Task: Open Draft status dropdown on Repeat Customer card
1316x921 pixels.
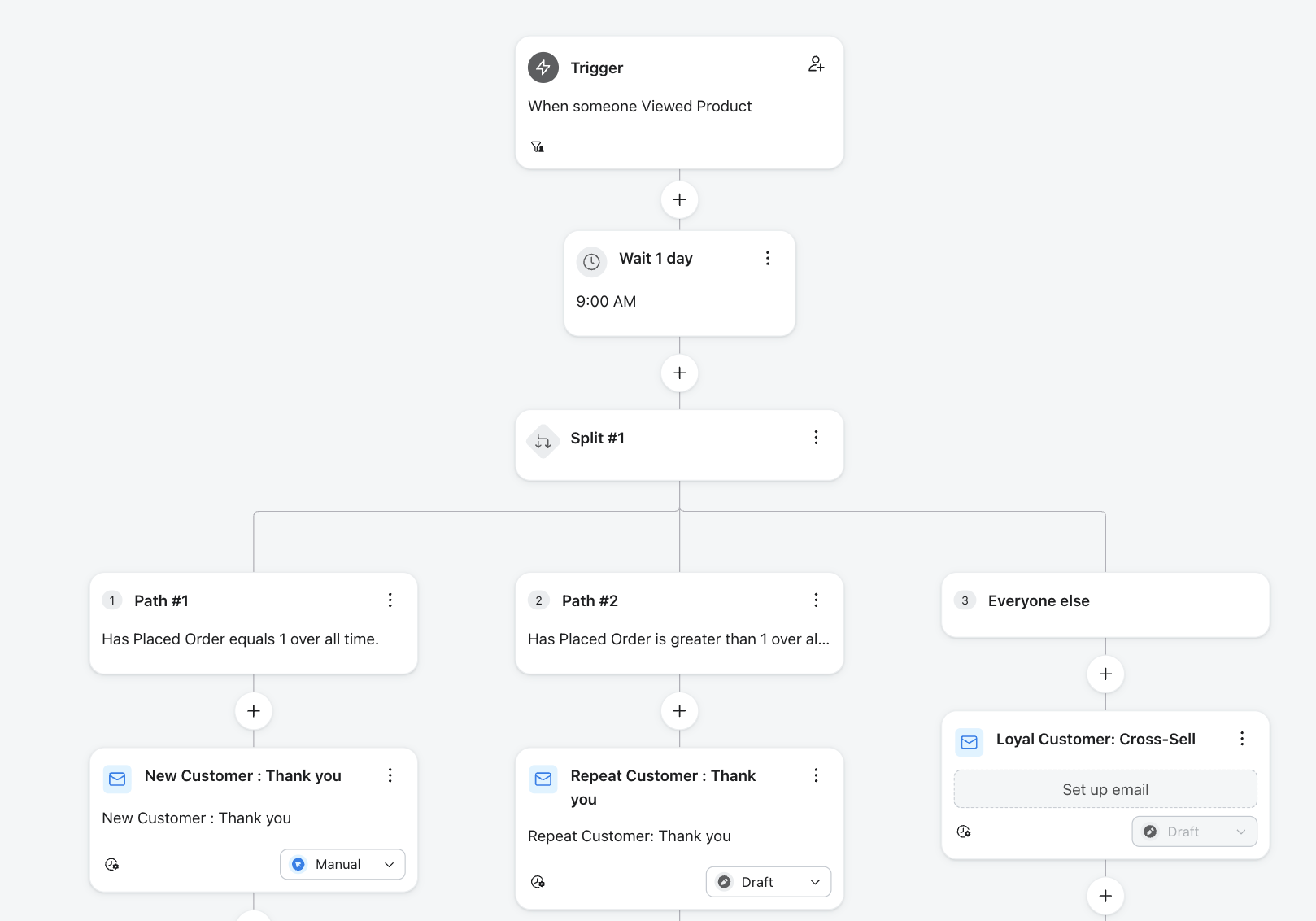Action: point(769,882)
